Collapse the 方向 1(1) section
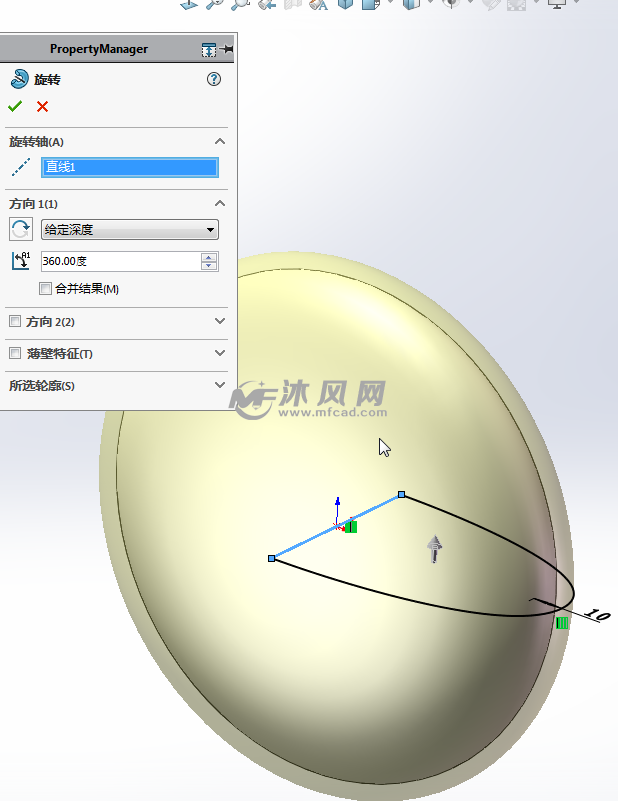Image resolution: width=618 pixels, height=801 pixels. point(220,203)
